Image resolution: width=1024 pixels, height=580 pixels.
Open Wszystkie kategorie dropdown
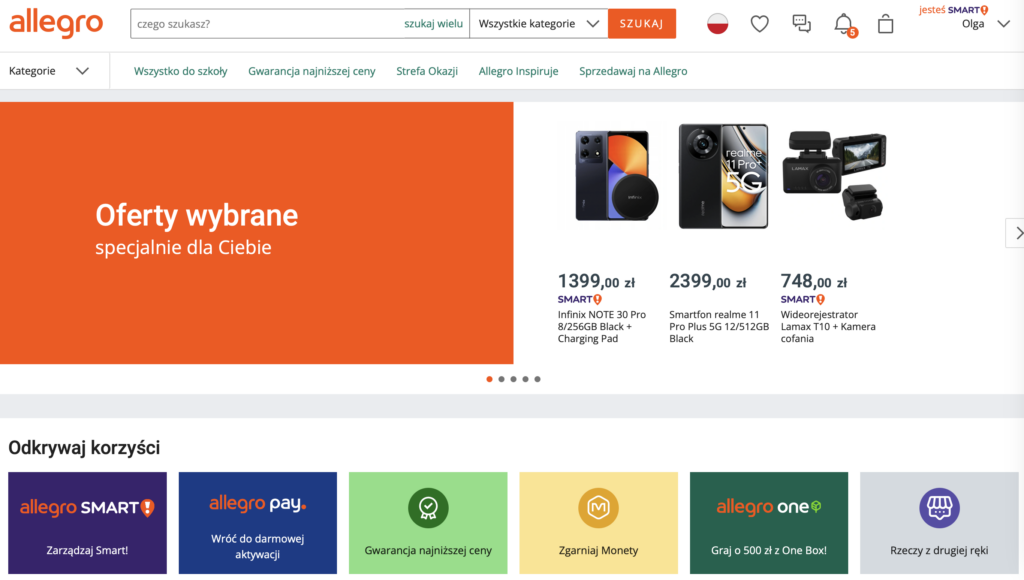539,24
